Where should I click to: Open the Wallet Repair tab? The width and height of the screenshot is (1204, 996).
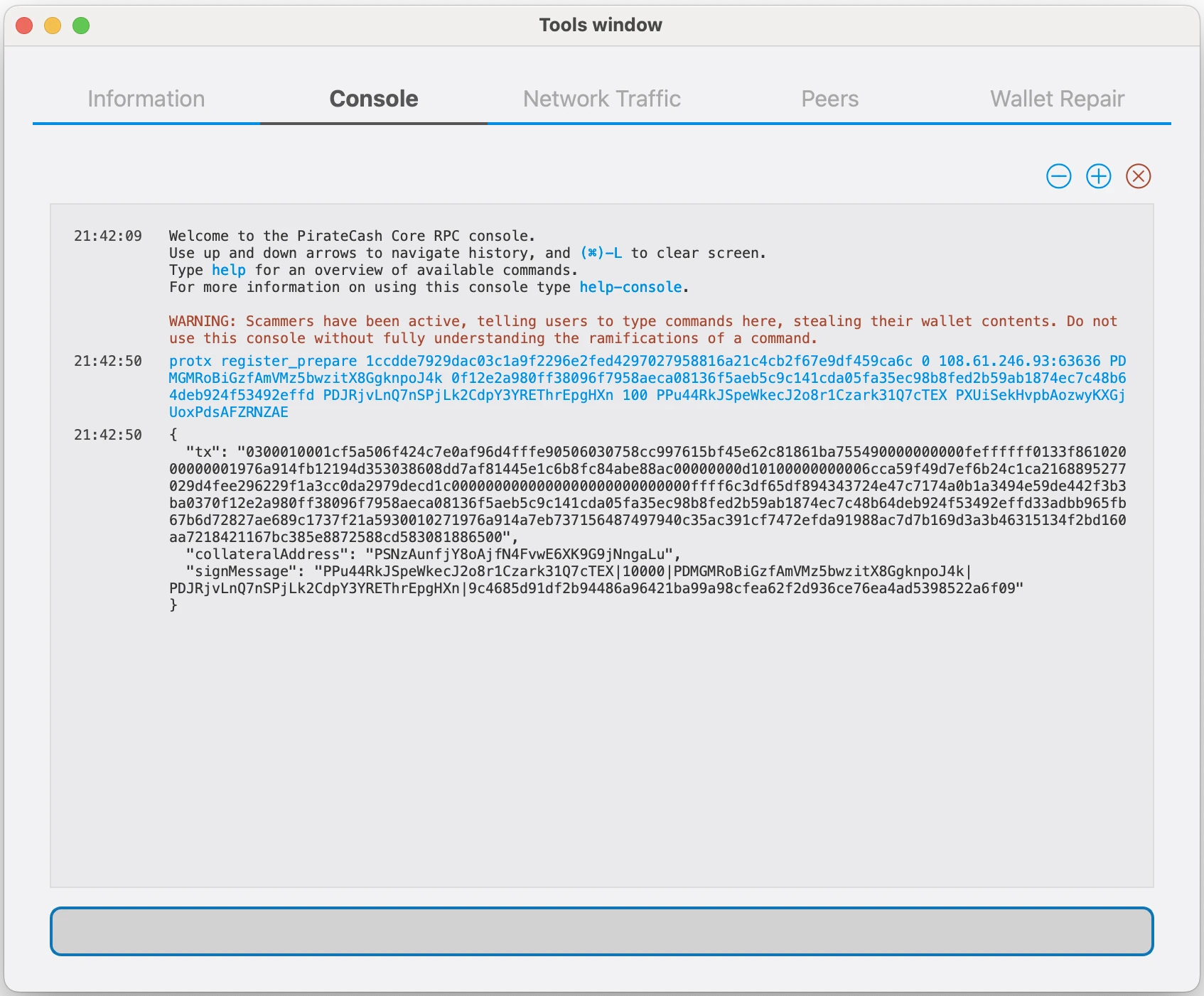1058,99
